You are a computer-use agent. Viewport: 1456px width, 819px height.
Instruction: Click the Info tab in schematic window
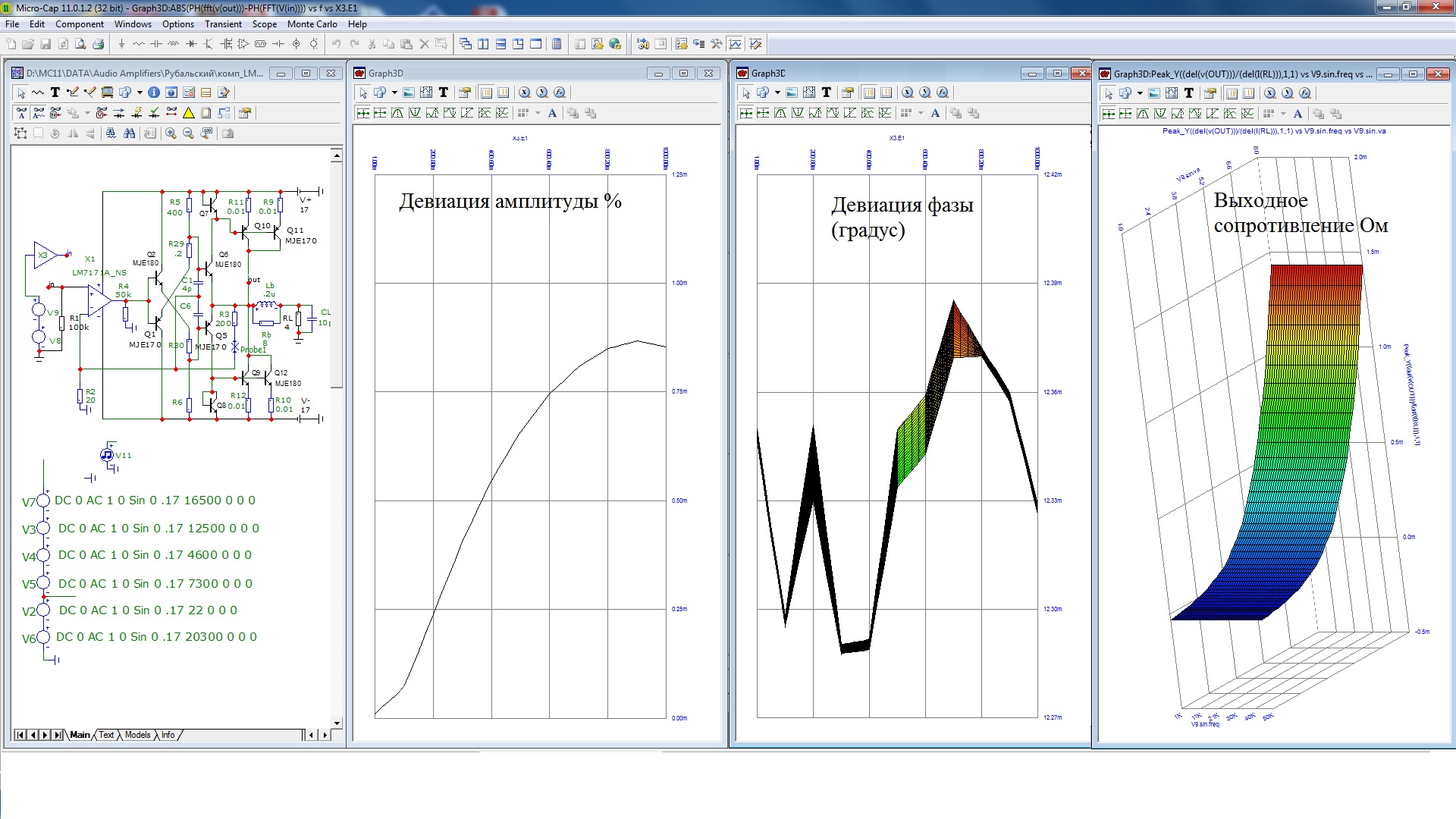pyautogui.click(x=168, y=735)
